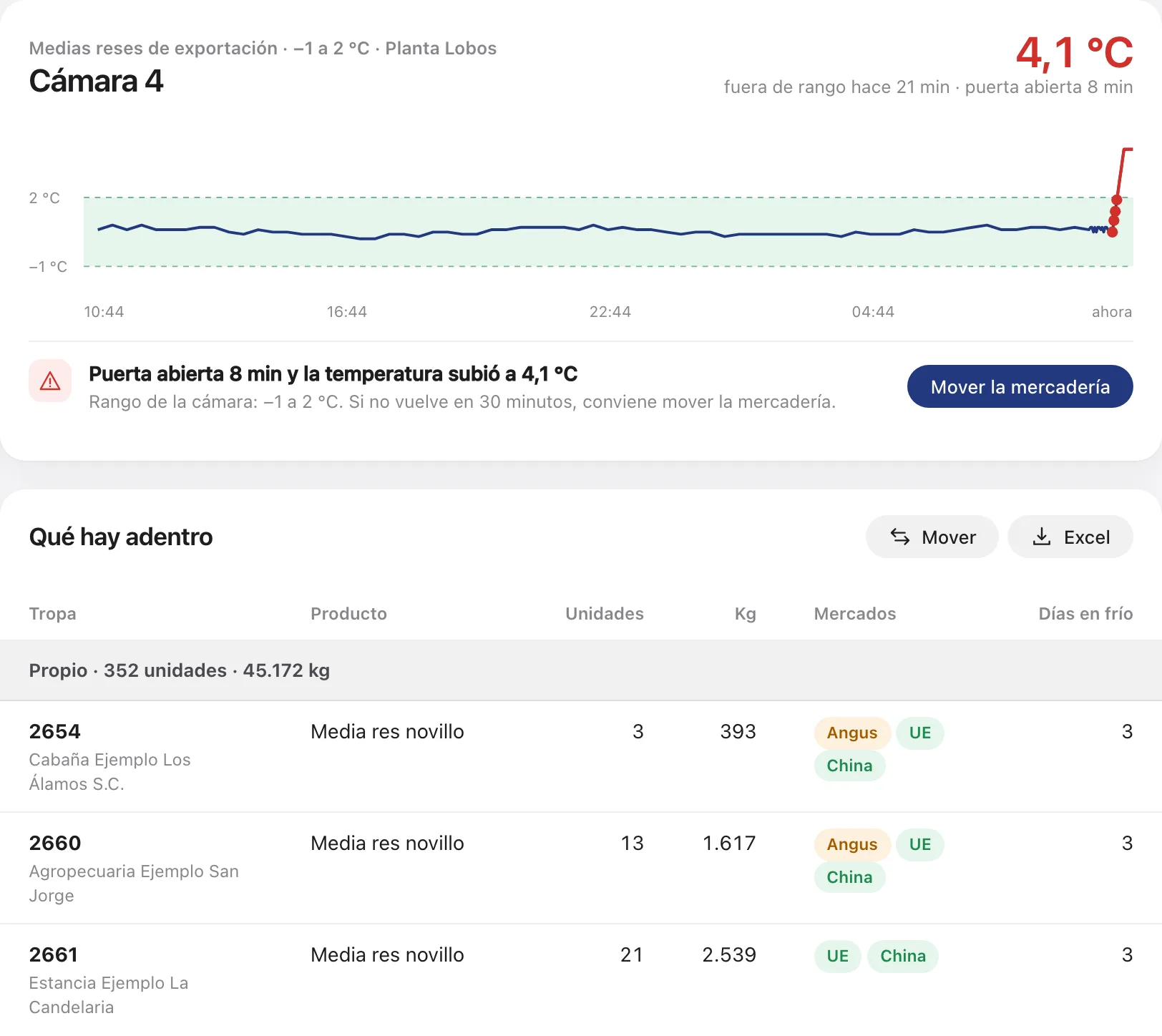
Task: Click Agropecuaria Ejemplo San Jorge
Action: coord(134,884)
